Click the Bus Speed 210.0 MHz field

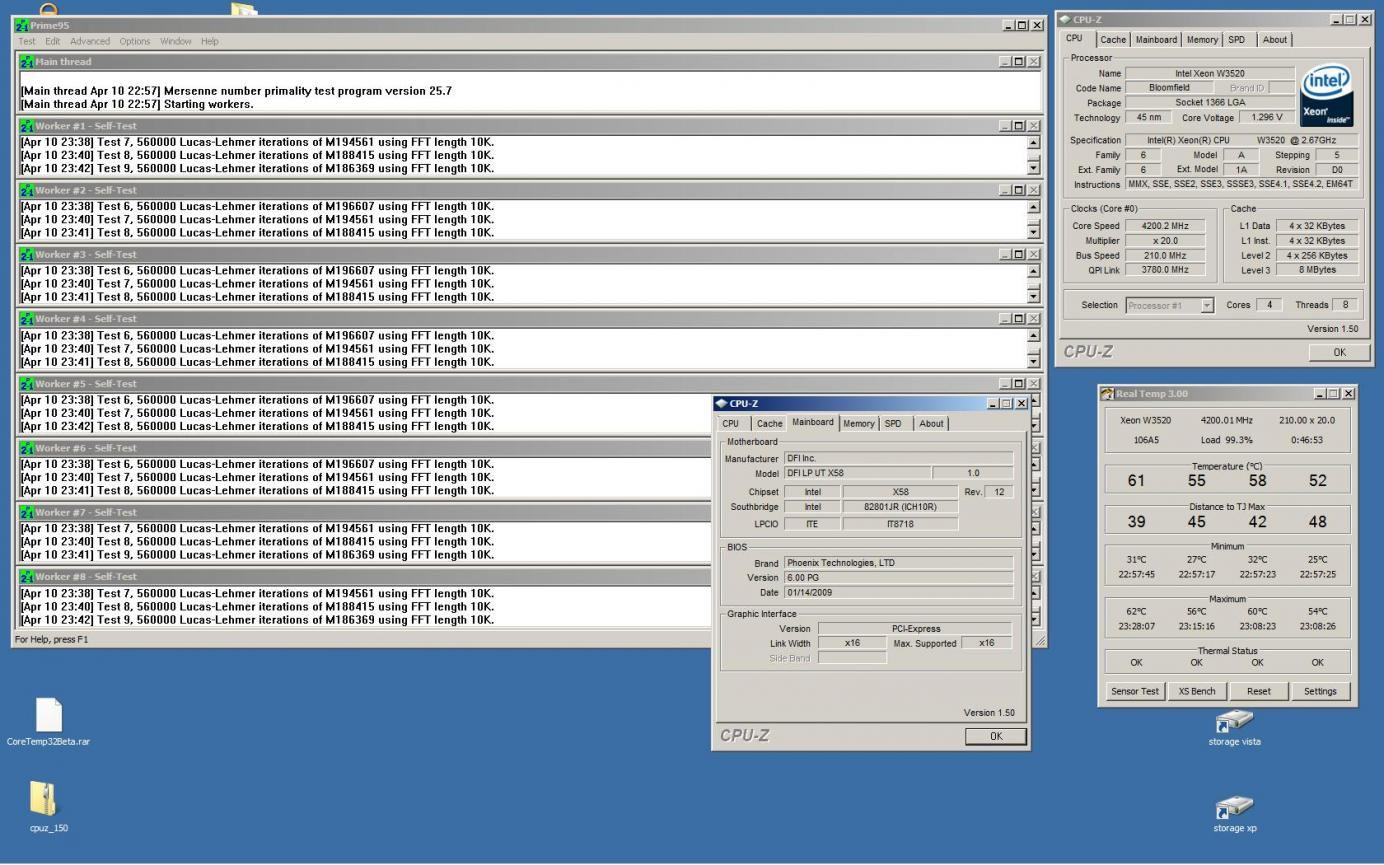coord(1166,256)
